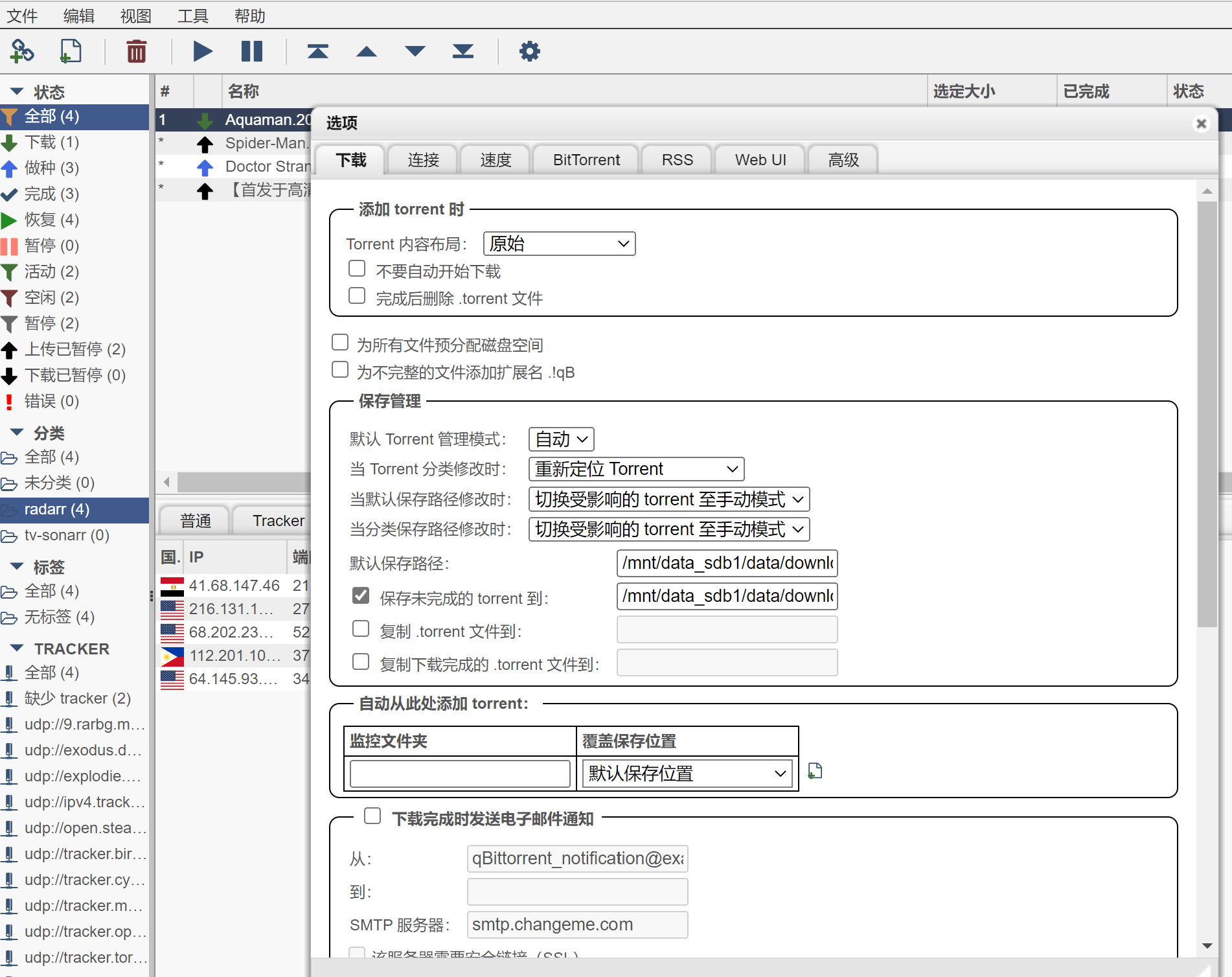1232x977 pixels.
Task: Switch to the 速度 options tab
Action: 496,160
